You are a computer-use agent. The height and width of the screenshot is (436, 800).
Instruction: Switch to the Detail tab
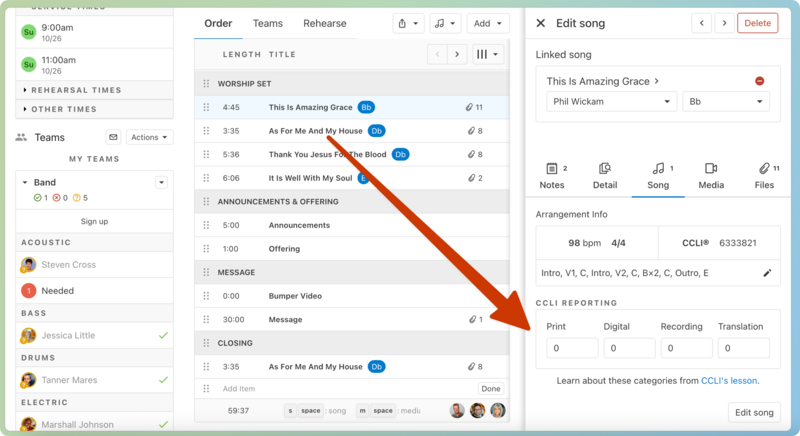605,176
